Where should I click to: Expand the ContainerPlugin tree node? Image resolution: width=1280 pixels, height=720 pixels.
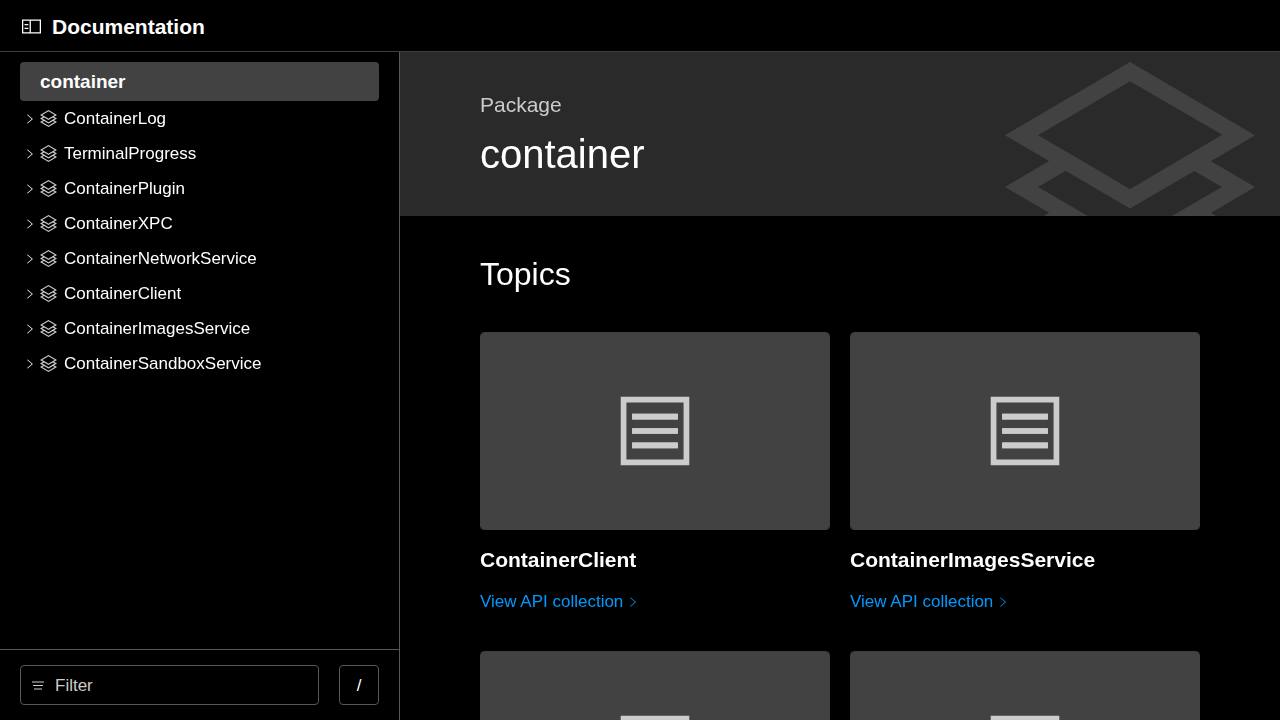(29, 188)
